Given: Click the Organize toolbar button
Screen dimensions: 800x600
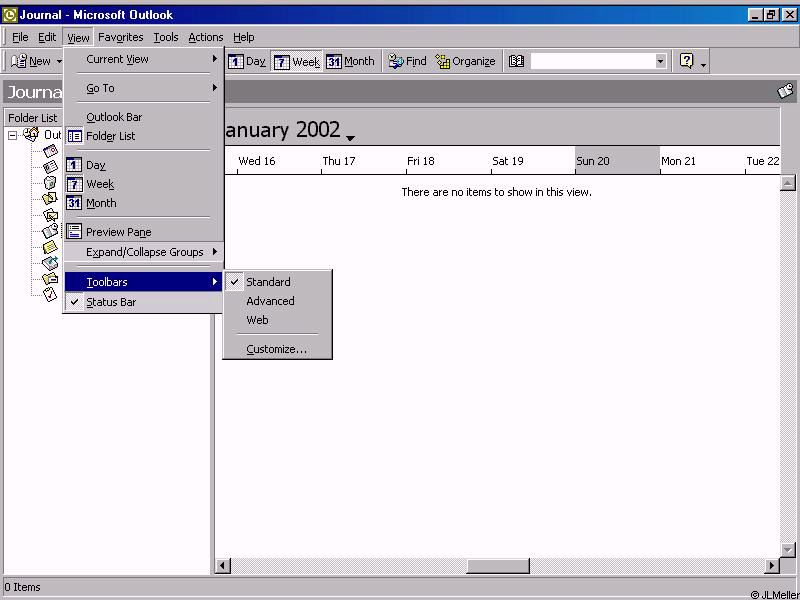Looking at the screenshot, I should (x=465, y=61).
